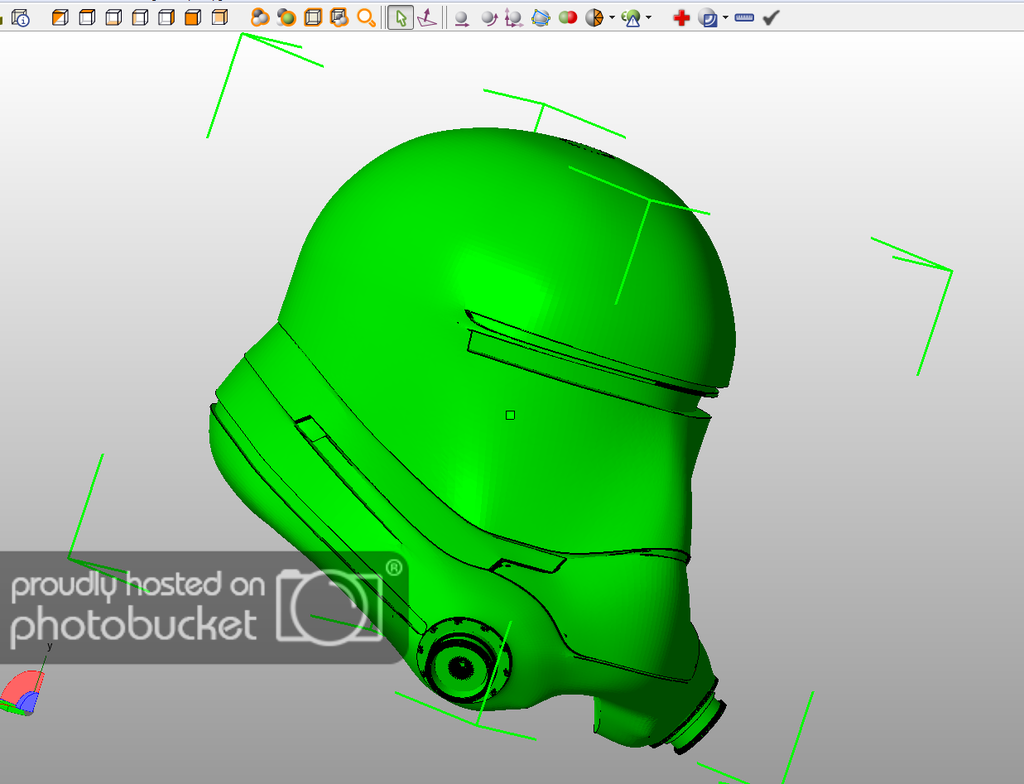Switch to the isometric view cube
This screenshot has height=784, width=1024.
59,18
